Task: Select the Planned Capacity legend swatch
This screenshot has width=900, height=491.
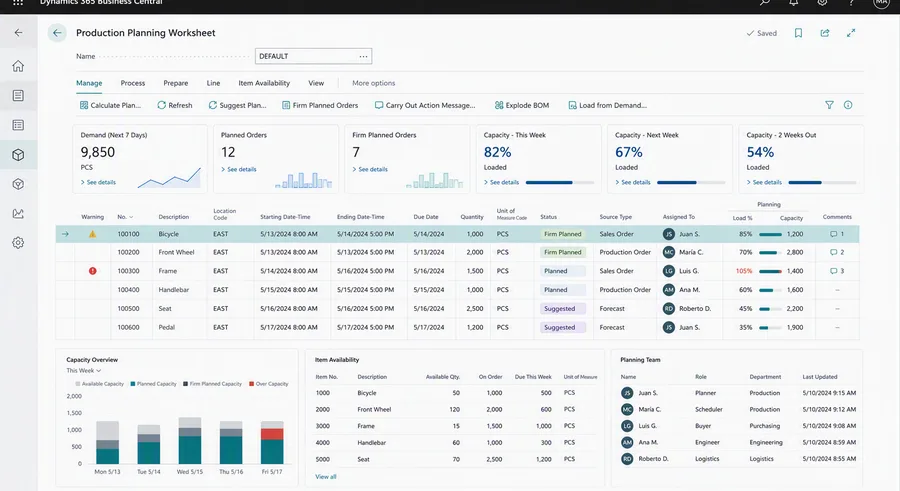Action: tap(133, 384)
